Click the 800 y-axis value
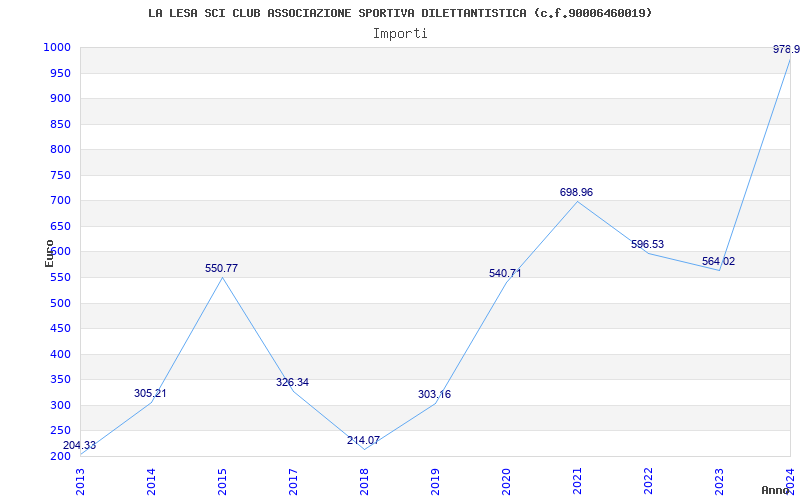The width and height of the screenshot is (800, 500). [x=60, y=149]
